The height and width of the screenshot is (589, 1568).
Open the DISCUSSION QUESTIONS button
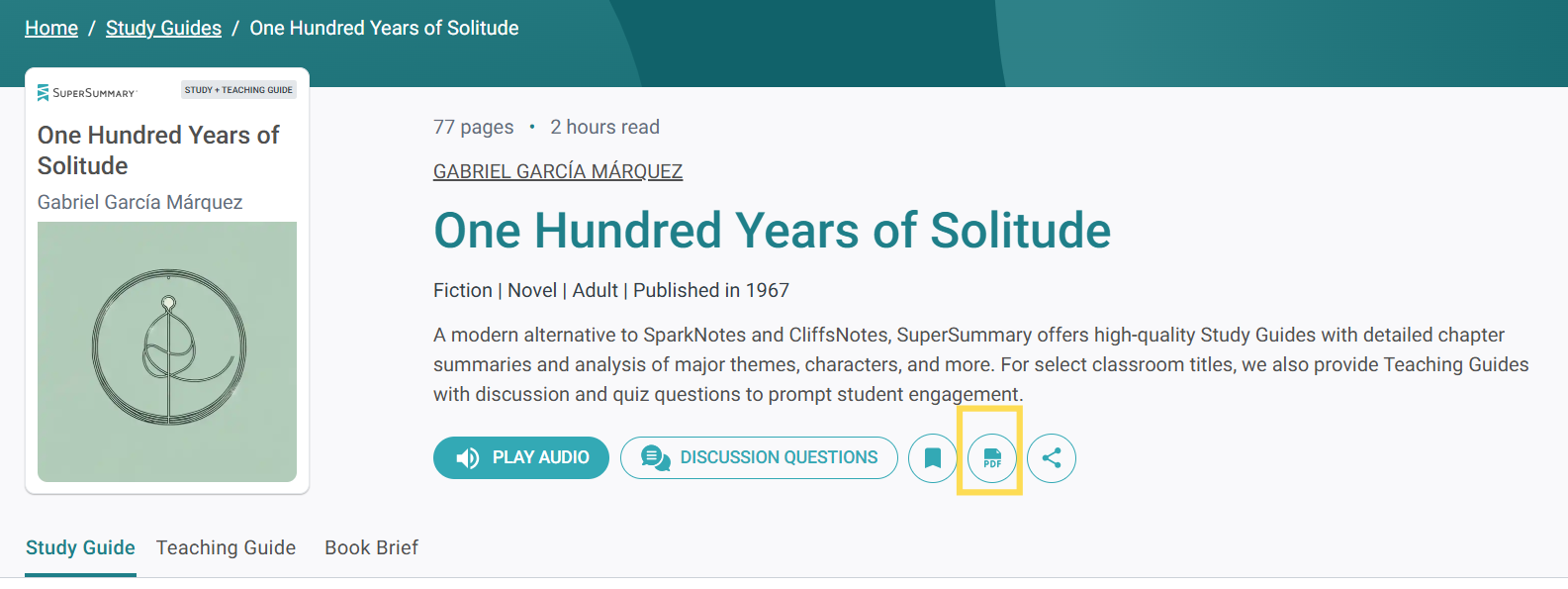[759, 457]
